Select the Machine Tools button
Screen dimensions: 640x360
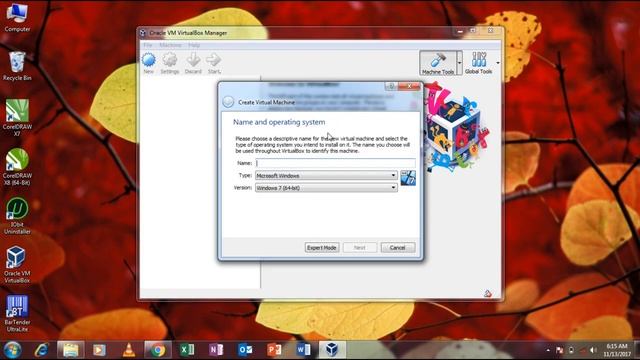(x=438, y=63)
